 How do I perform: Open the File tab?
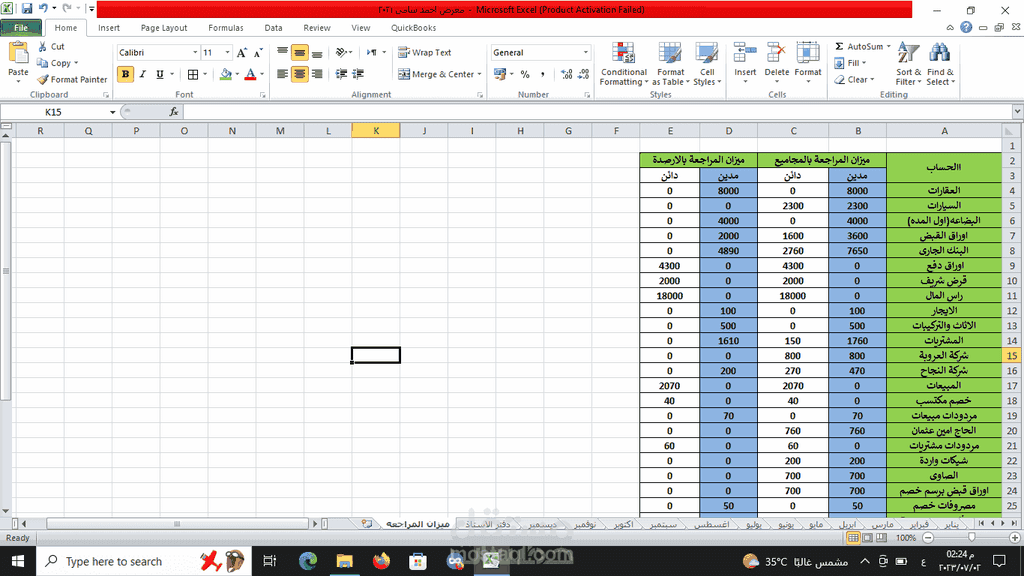[x=22, y=27]
